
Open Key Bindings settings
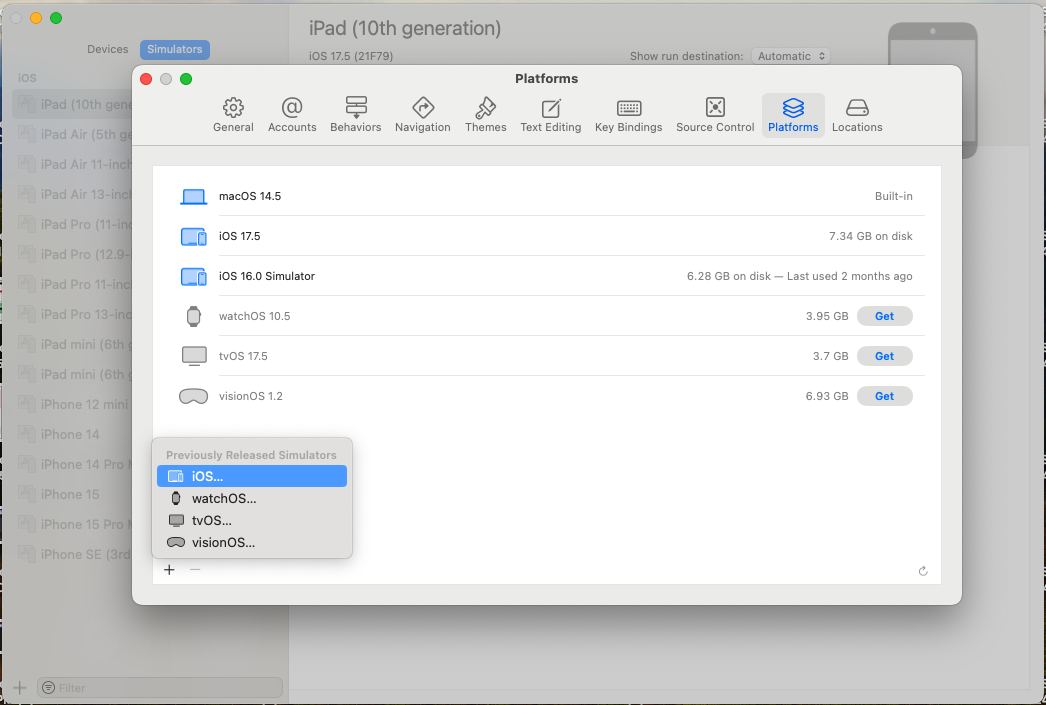point(628,115)
